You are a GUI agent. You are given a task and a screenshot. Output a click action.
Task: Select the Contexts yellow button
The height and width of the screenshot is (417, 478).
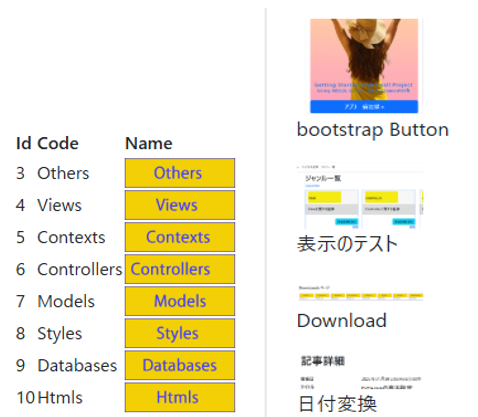pos(180,237)
